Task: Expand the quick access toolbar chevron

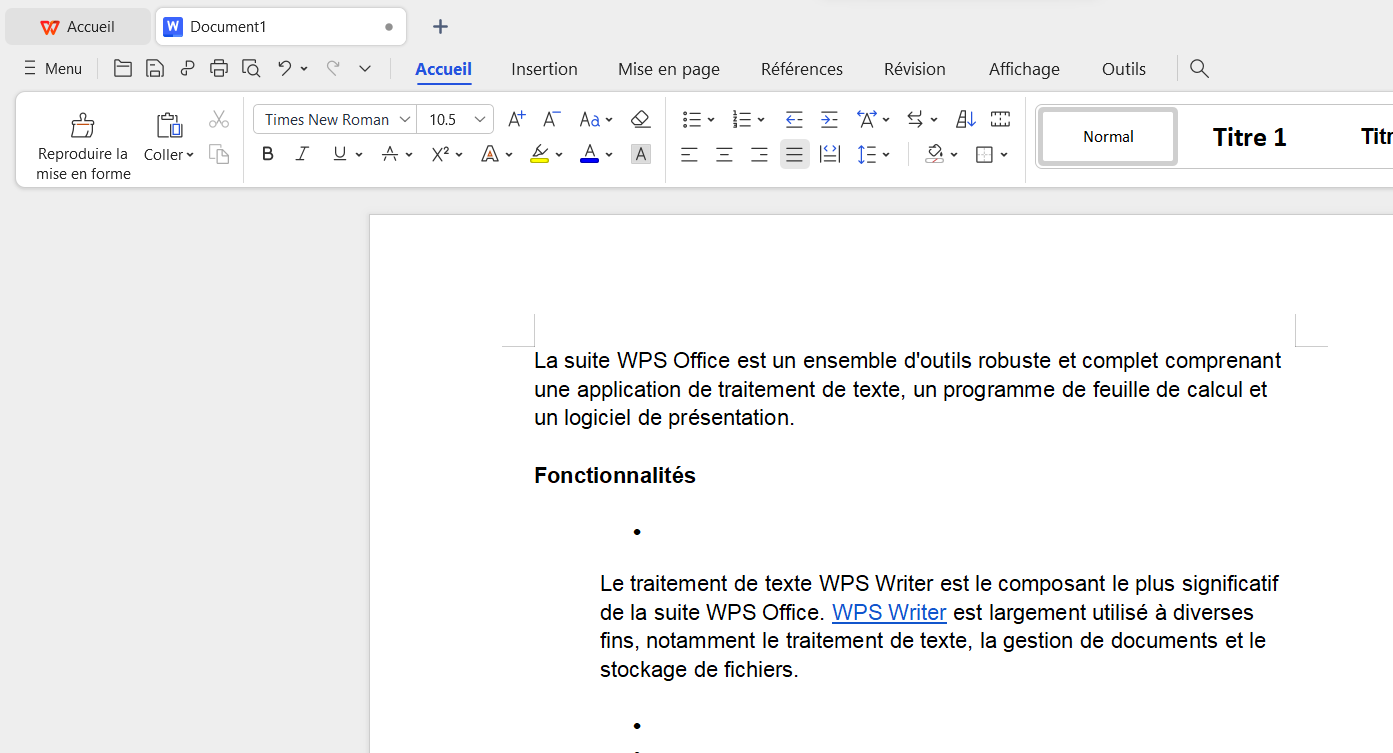Action: click(365, 68)
